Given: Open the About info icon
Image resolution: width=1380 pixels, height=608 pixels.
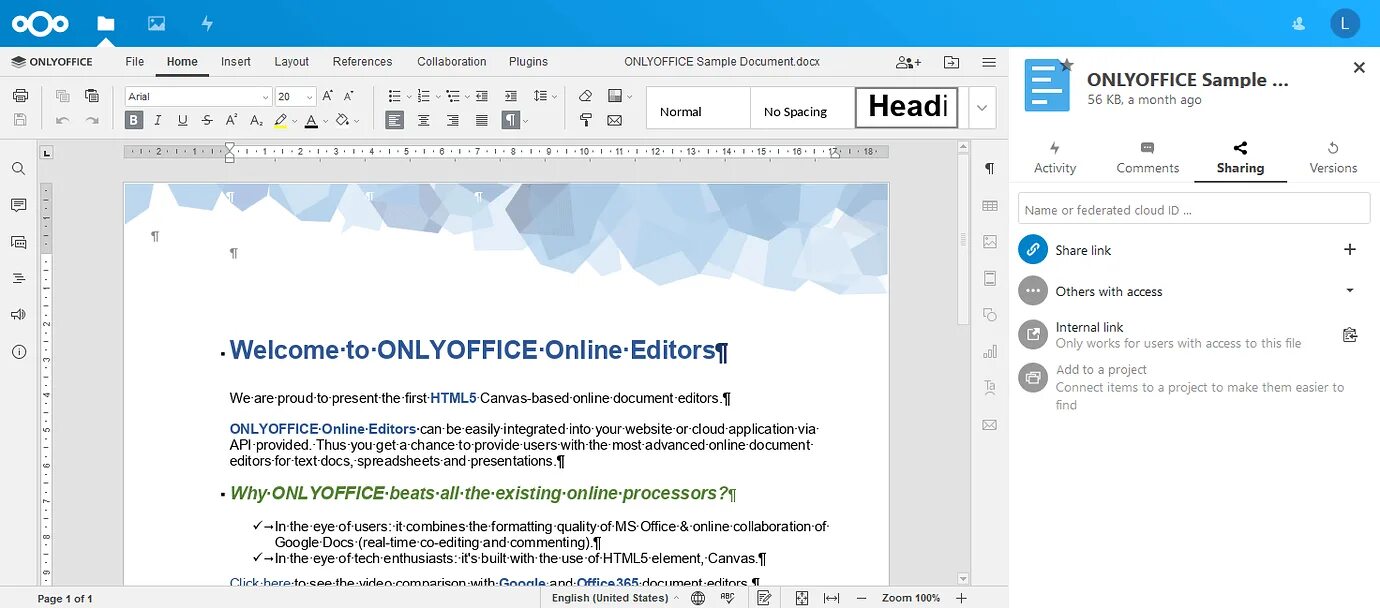Looking at the screenshot, I should point(18,352).
